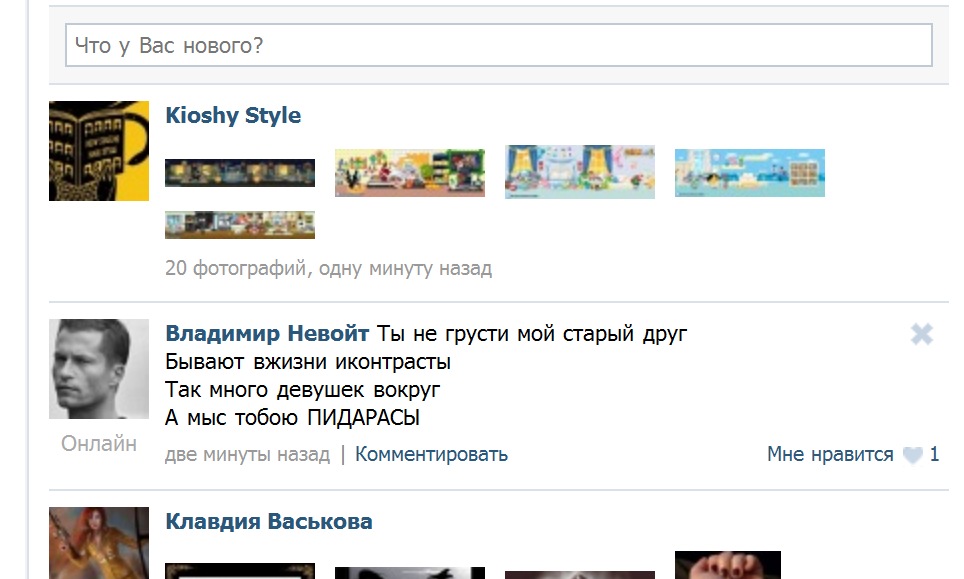
Task: Click the "Что у Вас нового?" status input field
Action: [x=498, y=46]
